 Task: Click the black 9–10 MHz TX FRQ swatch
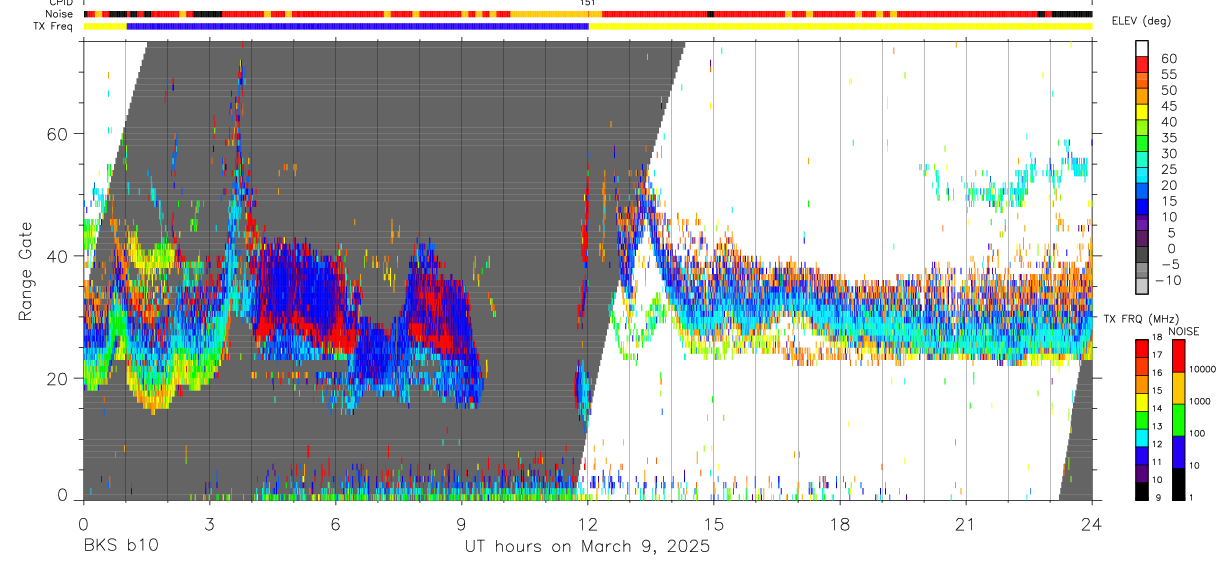pos(1142,490)
